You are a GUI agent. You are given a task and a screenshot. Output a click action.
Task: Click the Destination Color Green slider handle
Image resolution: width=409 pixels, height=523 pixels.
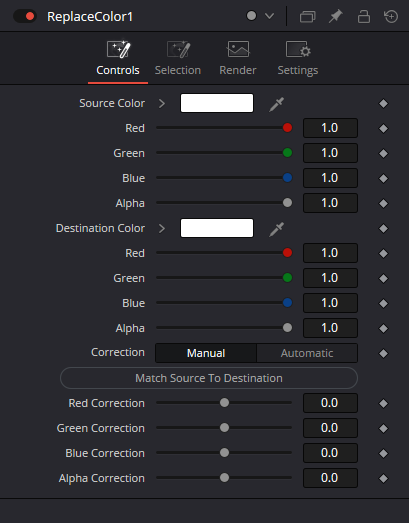pyautogui.click(x=287, y=278)
